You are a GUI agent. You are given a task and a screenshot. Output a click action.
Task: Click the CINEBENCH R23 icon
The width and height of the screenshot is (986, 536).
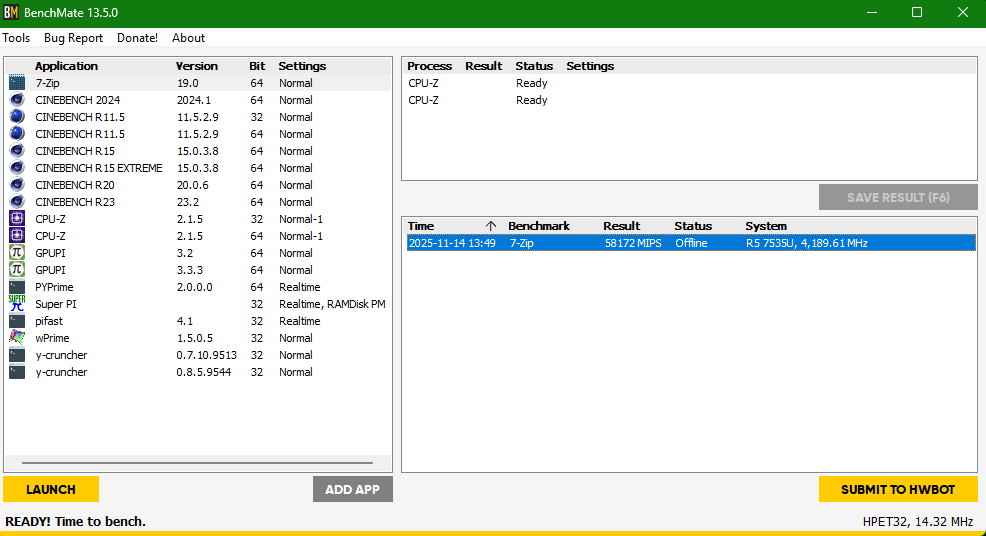17,202
